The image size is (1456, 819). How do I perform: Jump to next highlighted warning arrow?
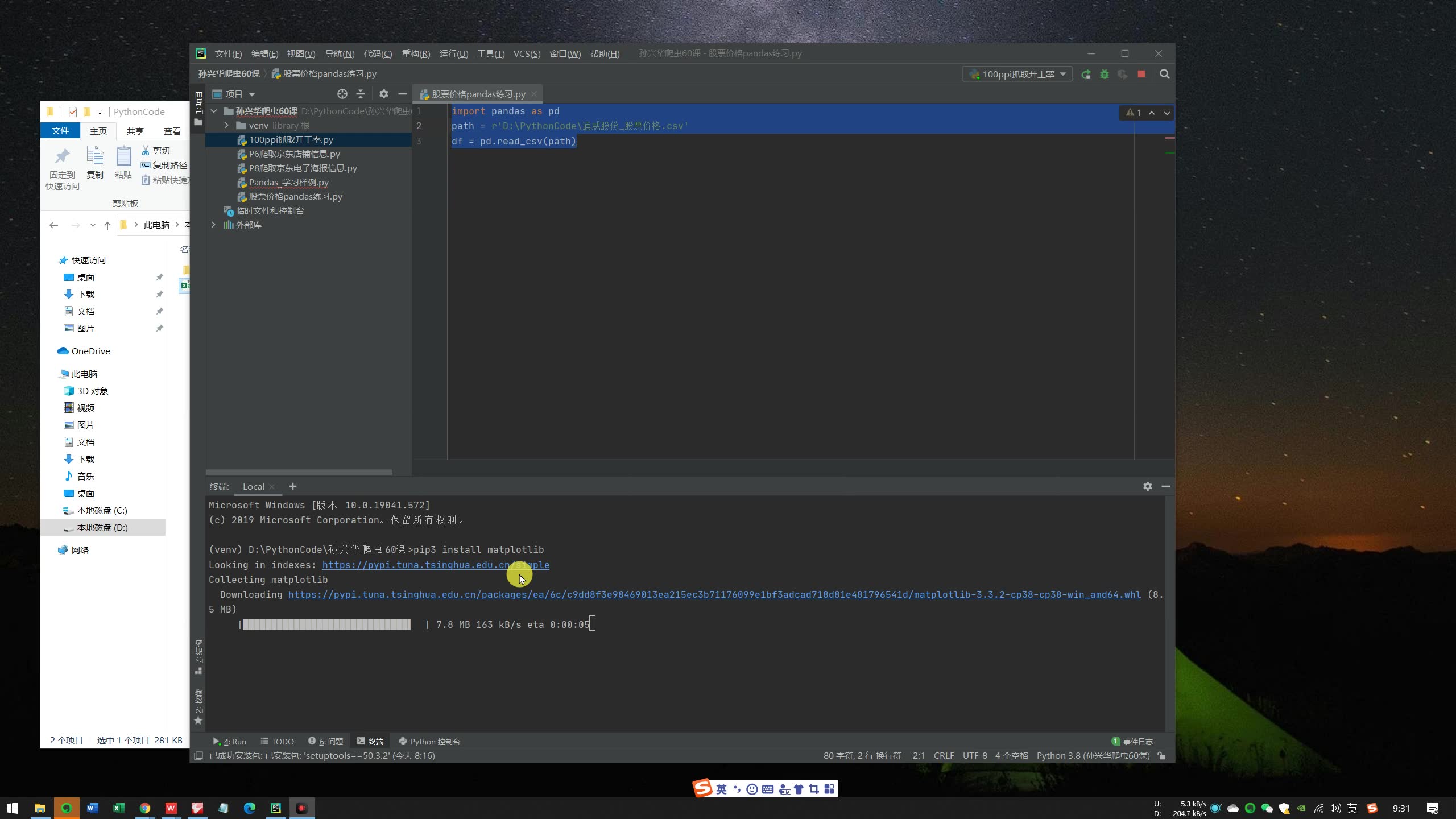pyautogui.click(x=1167, y=113)
